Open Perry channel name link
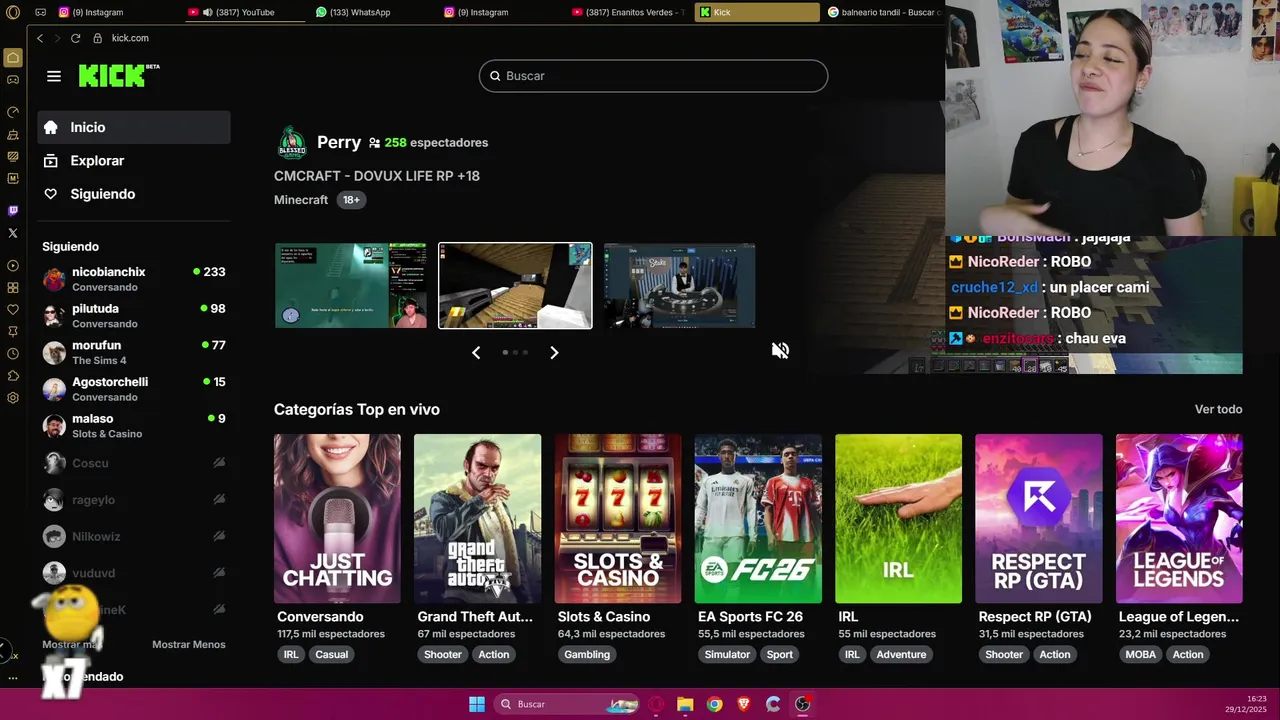Screen dimensions: 1280x720 tap(339, 142)
